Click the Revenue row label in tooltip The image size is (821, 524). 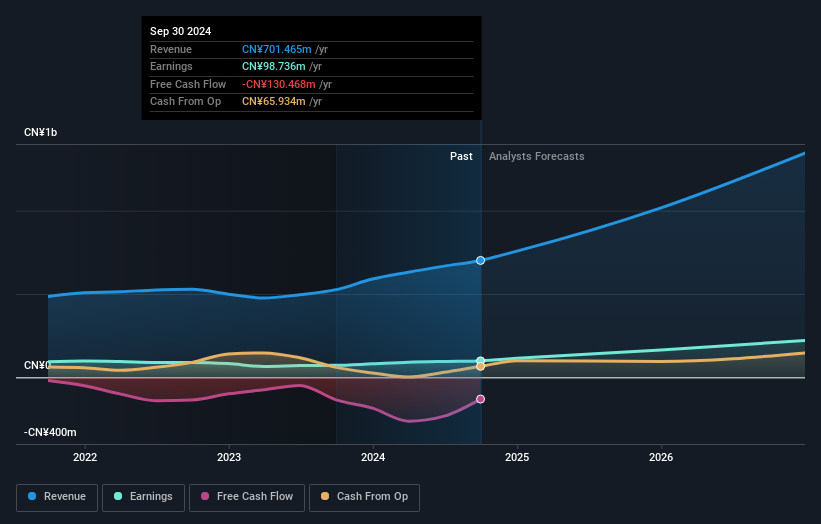pos(171,49)
